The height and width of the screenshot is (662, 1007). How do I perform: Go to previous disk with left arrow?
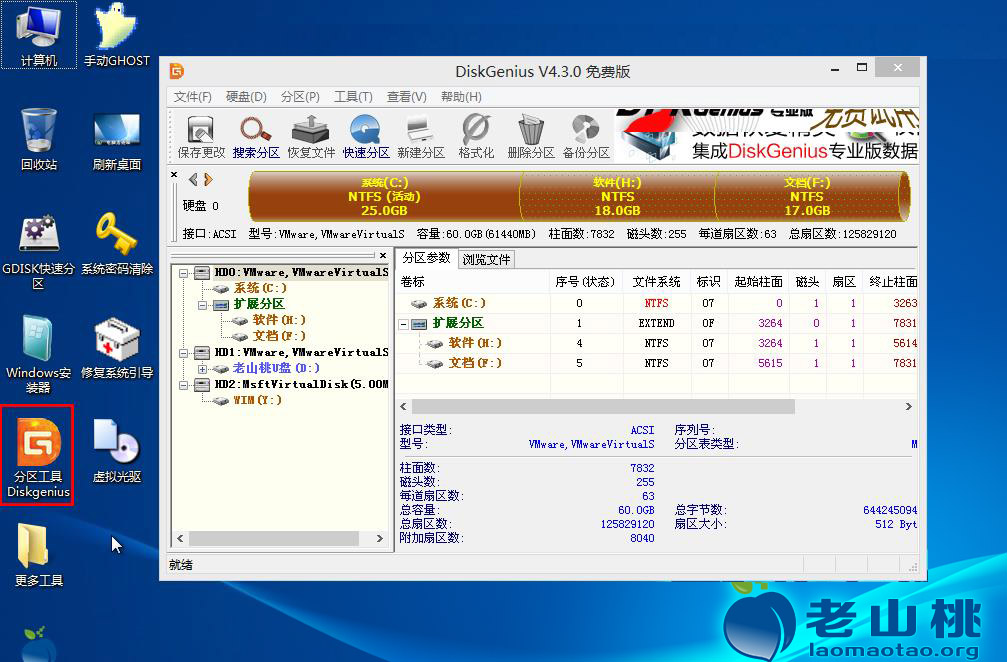pos(193,179)
